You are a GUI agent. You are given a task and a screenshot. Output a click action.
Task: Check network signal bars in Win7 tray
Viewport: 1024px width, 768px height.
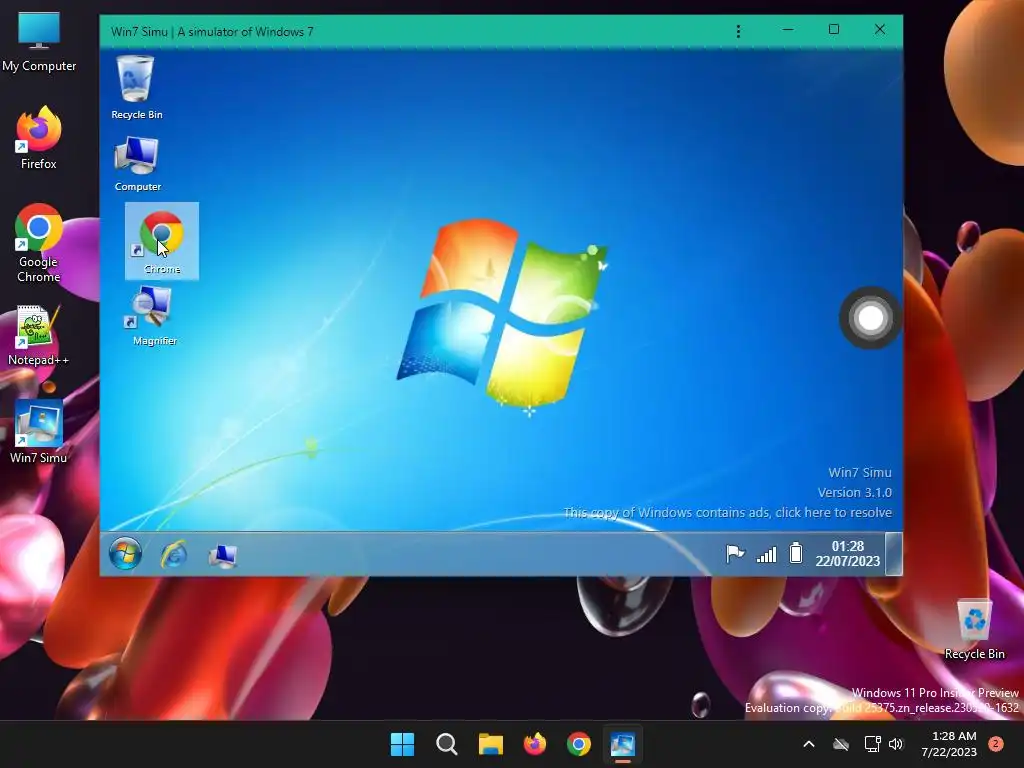(767, 554)
